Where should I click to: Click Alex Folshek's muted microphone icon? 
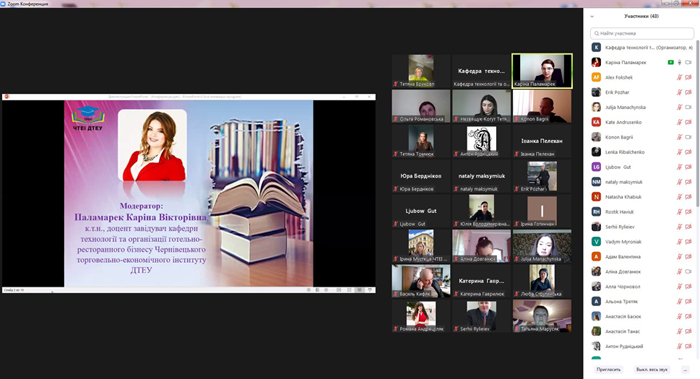(679, 77)
